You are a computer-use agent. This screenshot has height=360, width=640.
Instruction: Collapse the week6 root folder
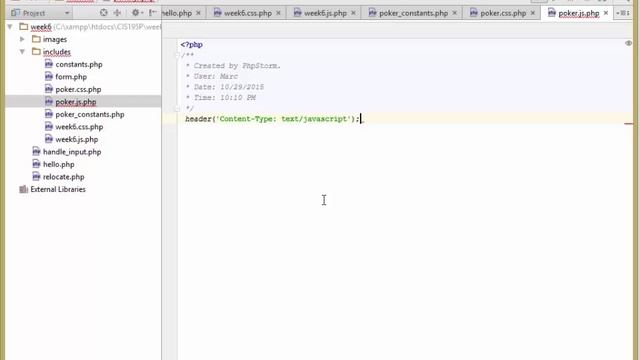tap(10, 27)
